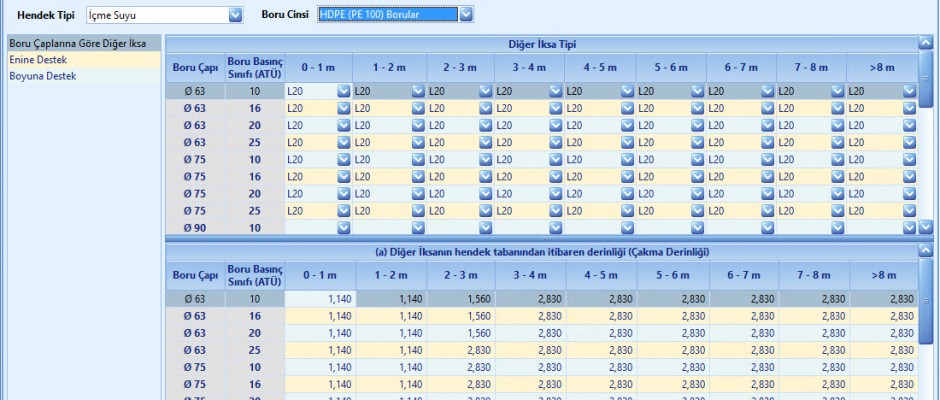Click Boru Basınç Sınıfı header in lower table

(255, 276)
